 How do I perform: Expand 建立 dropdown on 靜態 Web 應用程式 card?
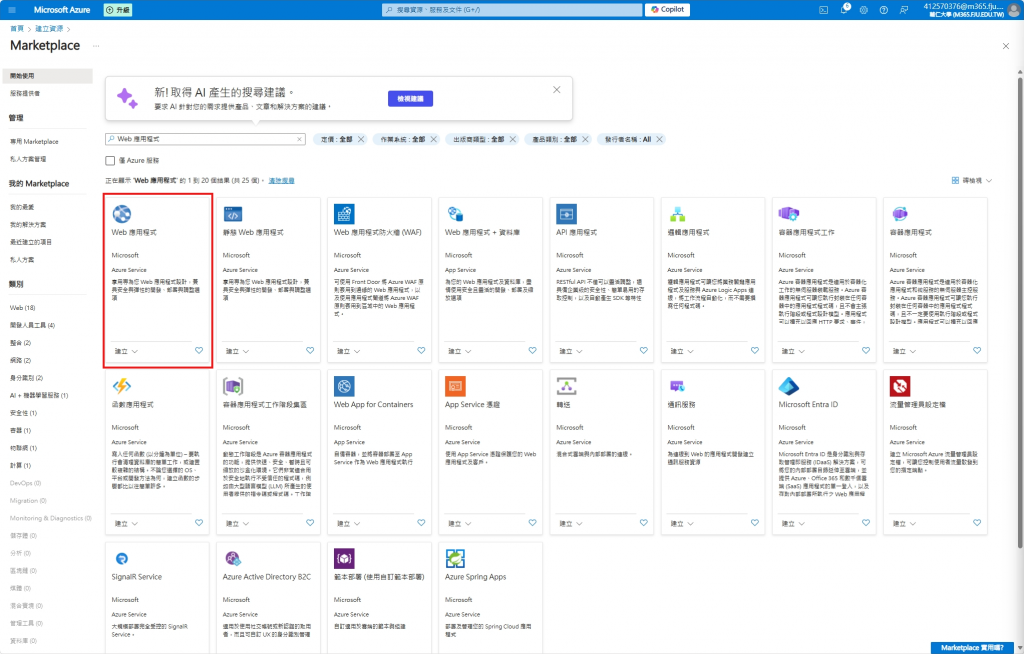pos(237,352)
